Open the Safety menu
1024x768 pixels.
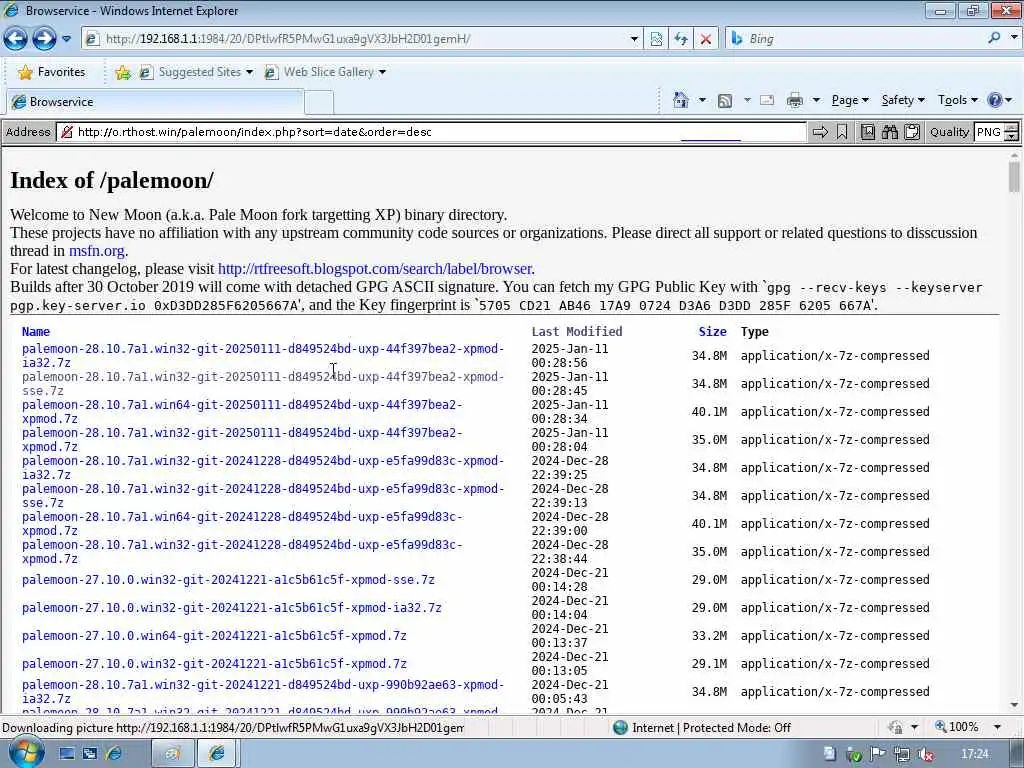tap(903, 100)
